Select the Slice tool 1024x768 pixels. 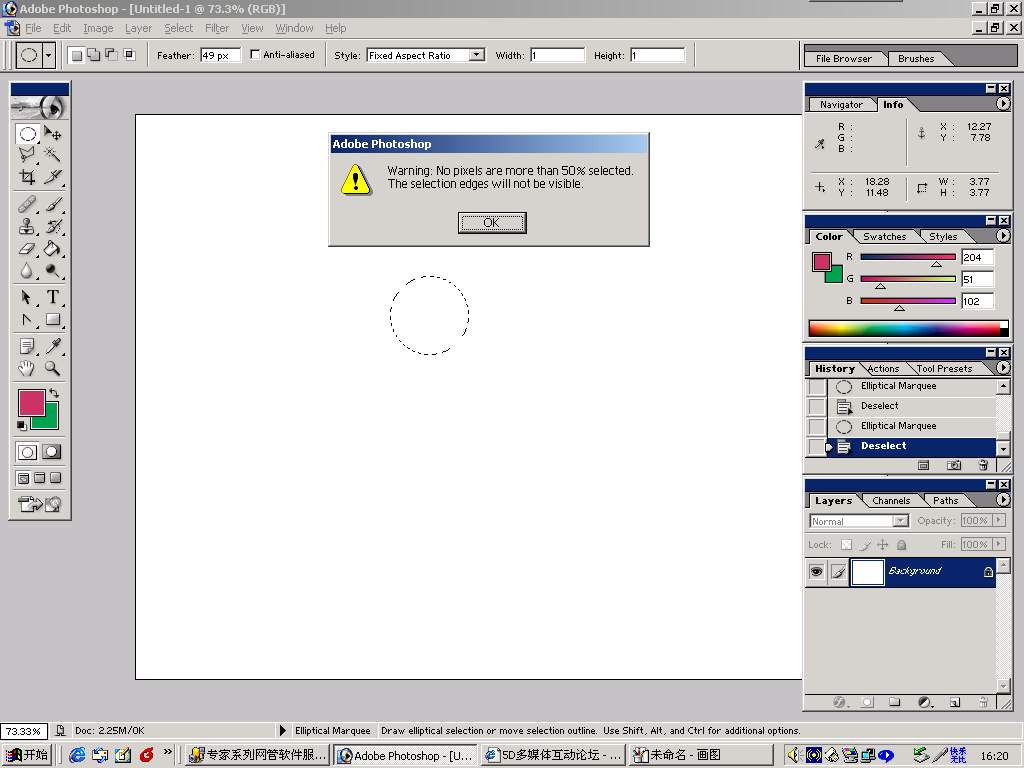pos(53,176)
